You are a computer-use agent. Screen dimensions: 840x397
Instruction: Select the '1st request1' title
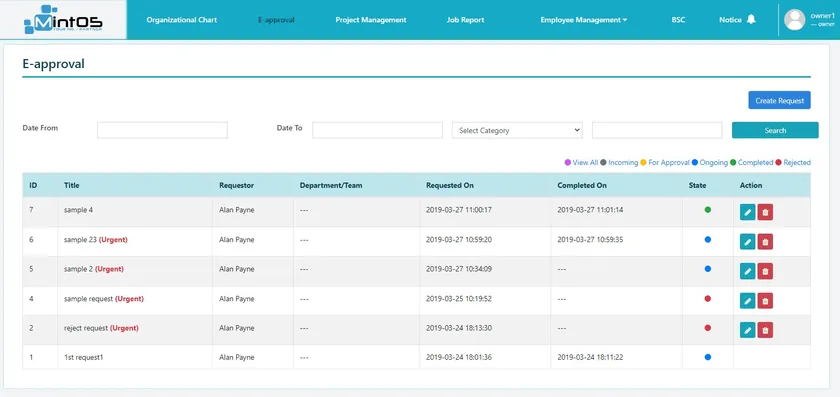click(84, 357)
